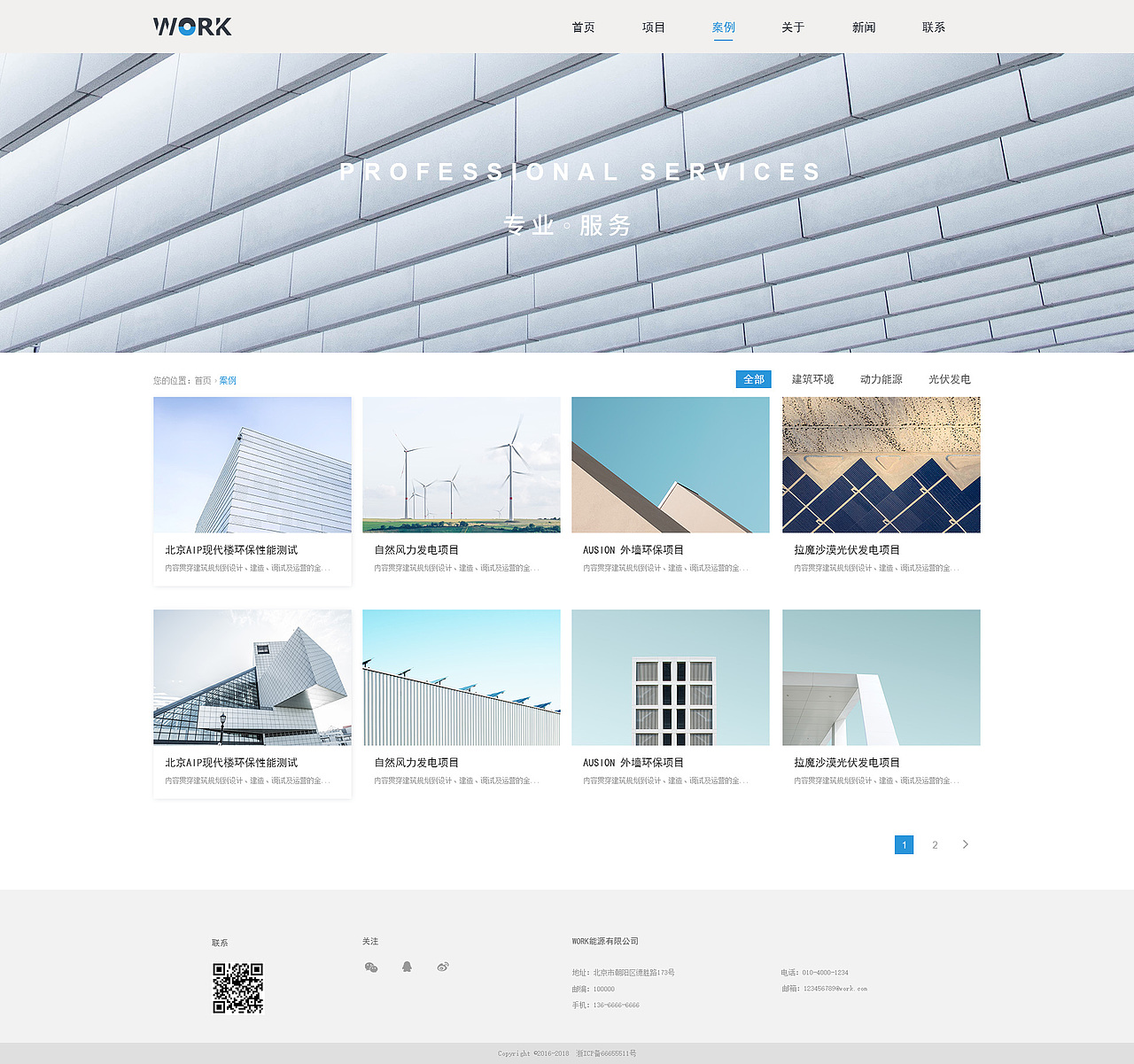The width and height of the screenshot is (1134, 1064).
Task: Filter cases by 光伏发电
Action: [950, 379]
